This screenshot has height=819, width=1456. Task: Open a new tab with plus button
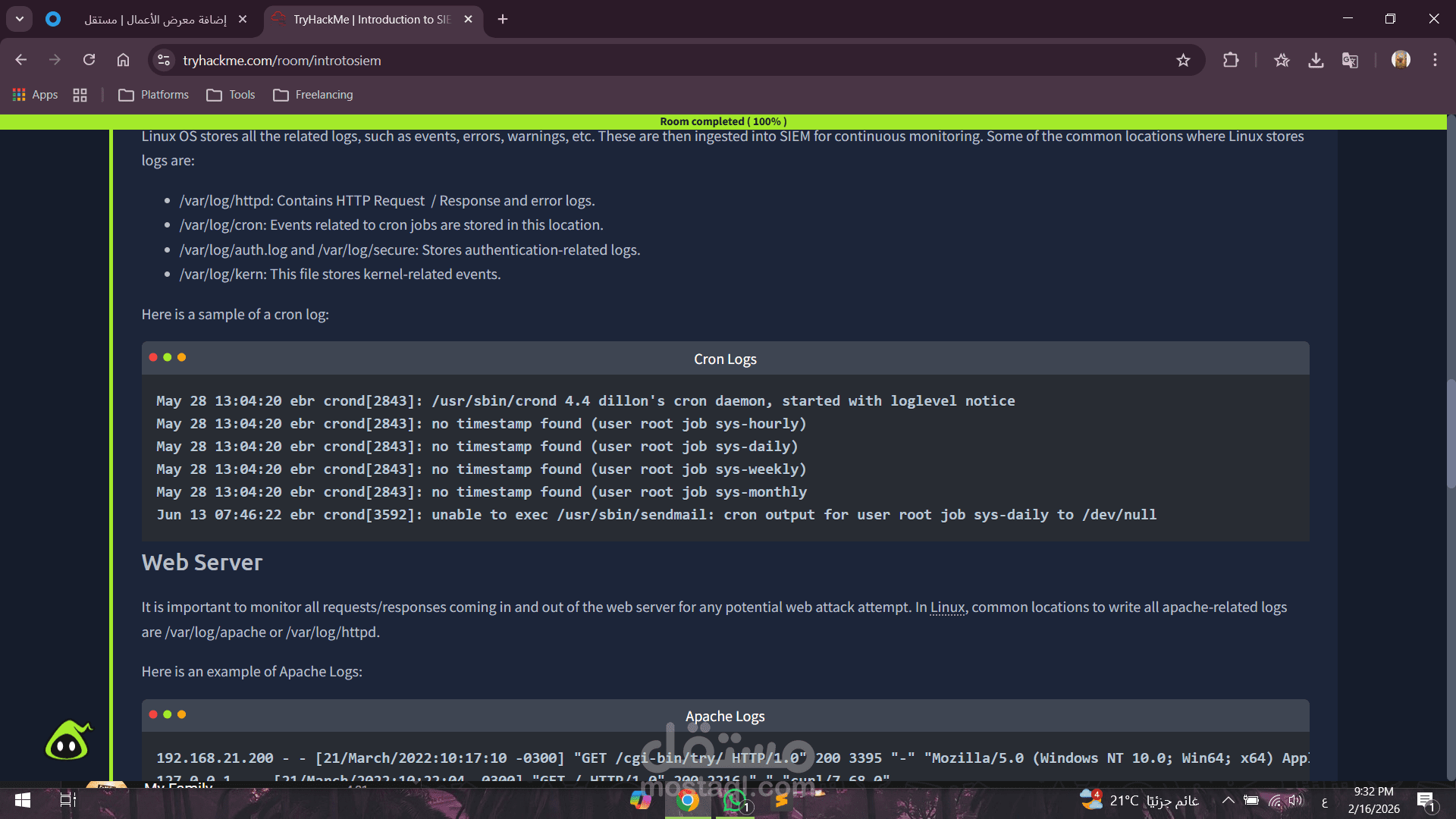point(503,19)
